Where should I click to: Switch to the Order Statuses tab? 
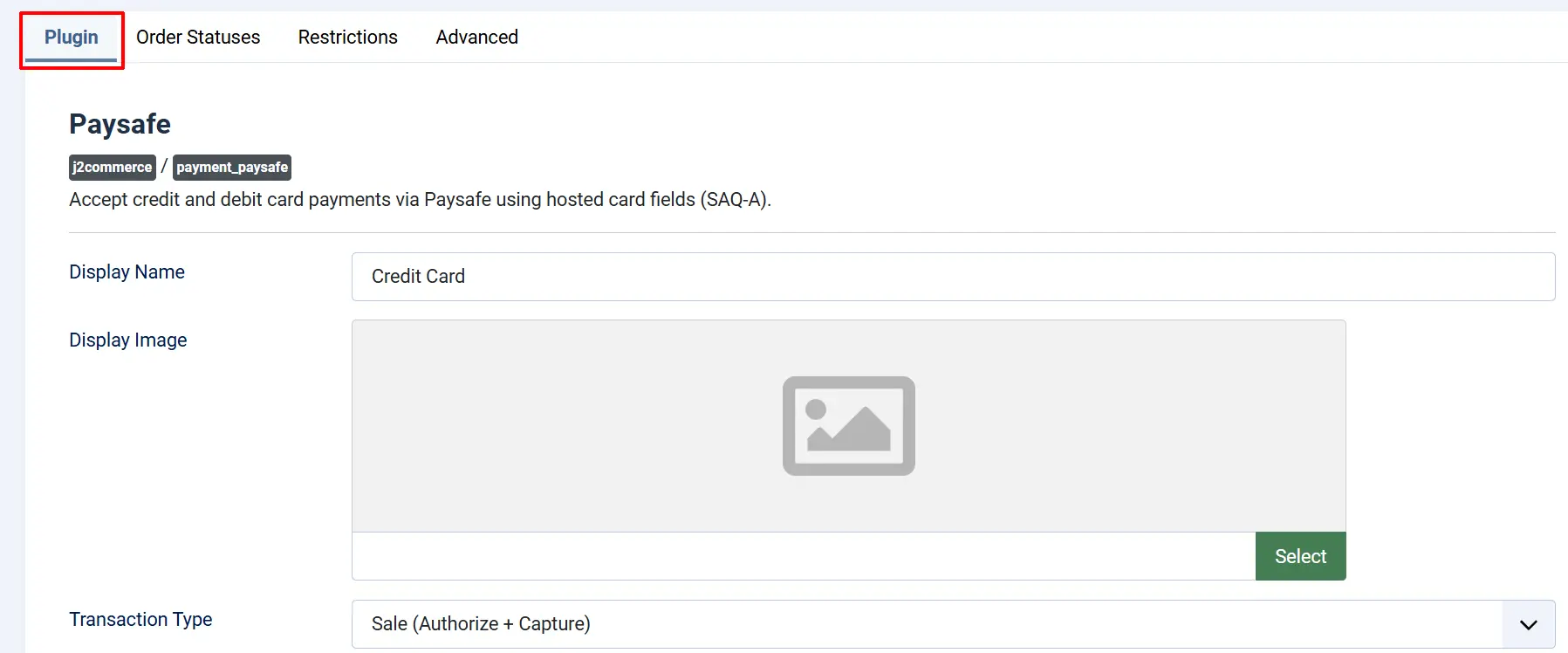coord(198,37)
